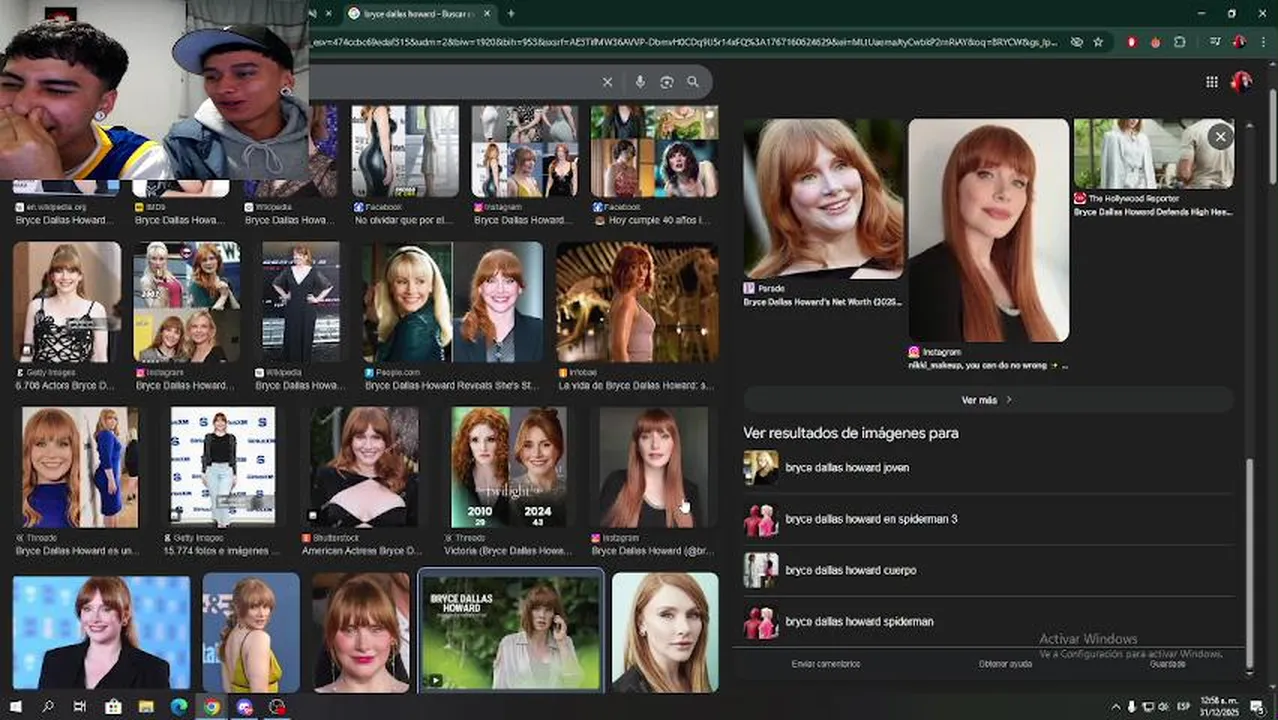Close the 'bryce dallas howard - Buscar' tab
Image resolution: width=1278 pixels, height=720 pixels.
click(486, 13)
